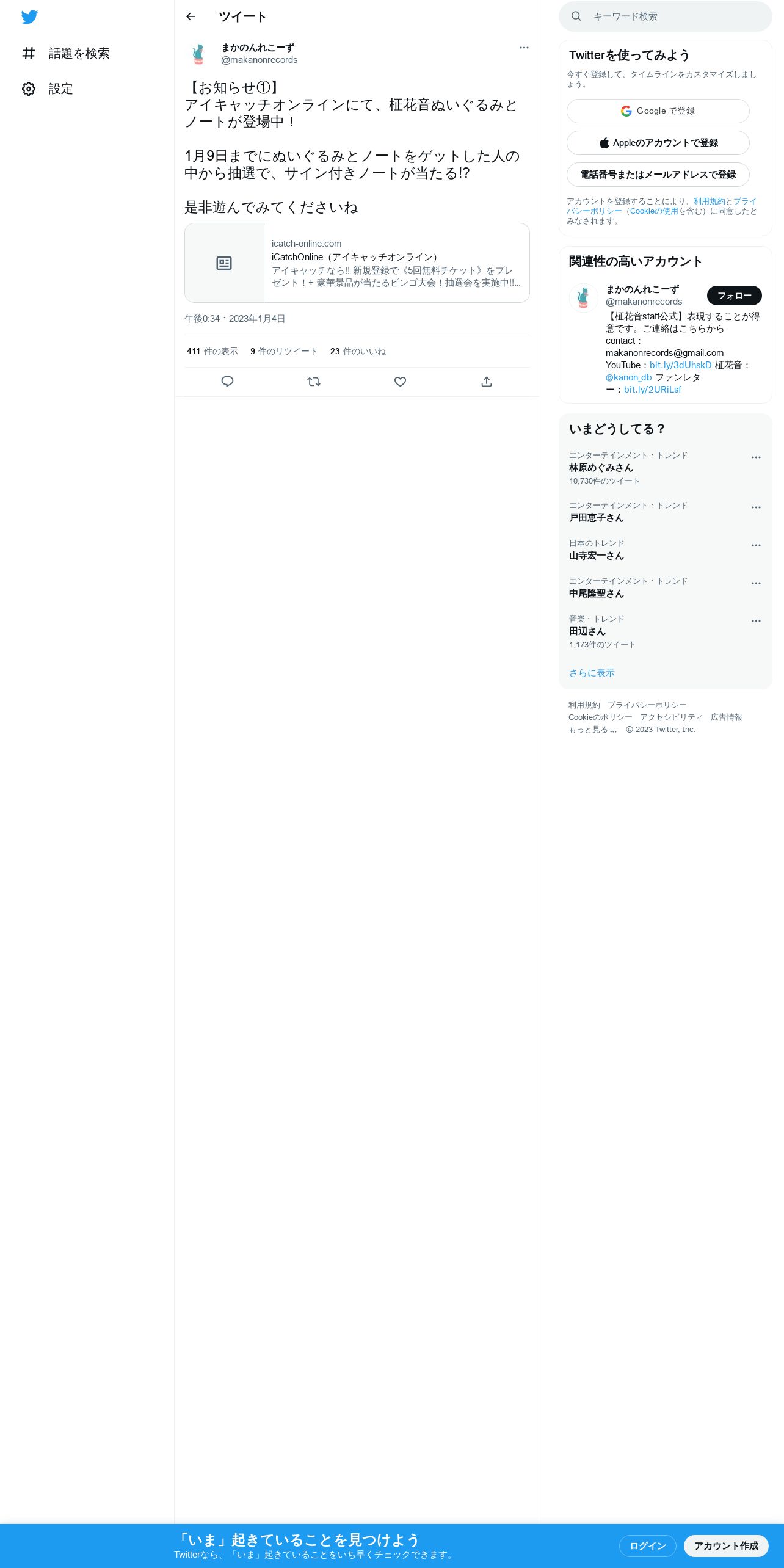
Task: Open the reply speech bubble icon
Action: point(227,382)
